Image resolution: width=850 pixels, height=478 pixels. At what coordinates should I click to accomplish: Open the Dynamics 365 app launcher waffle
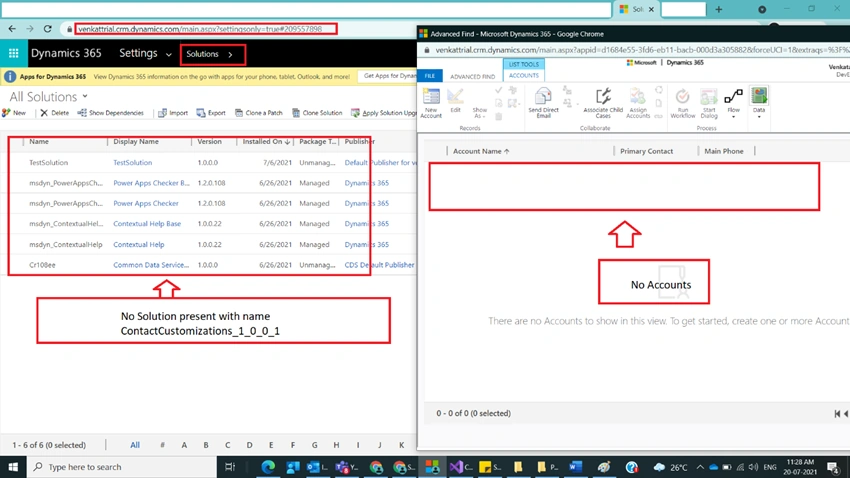point(14,54)
